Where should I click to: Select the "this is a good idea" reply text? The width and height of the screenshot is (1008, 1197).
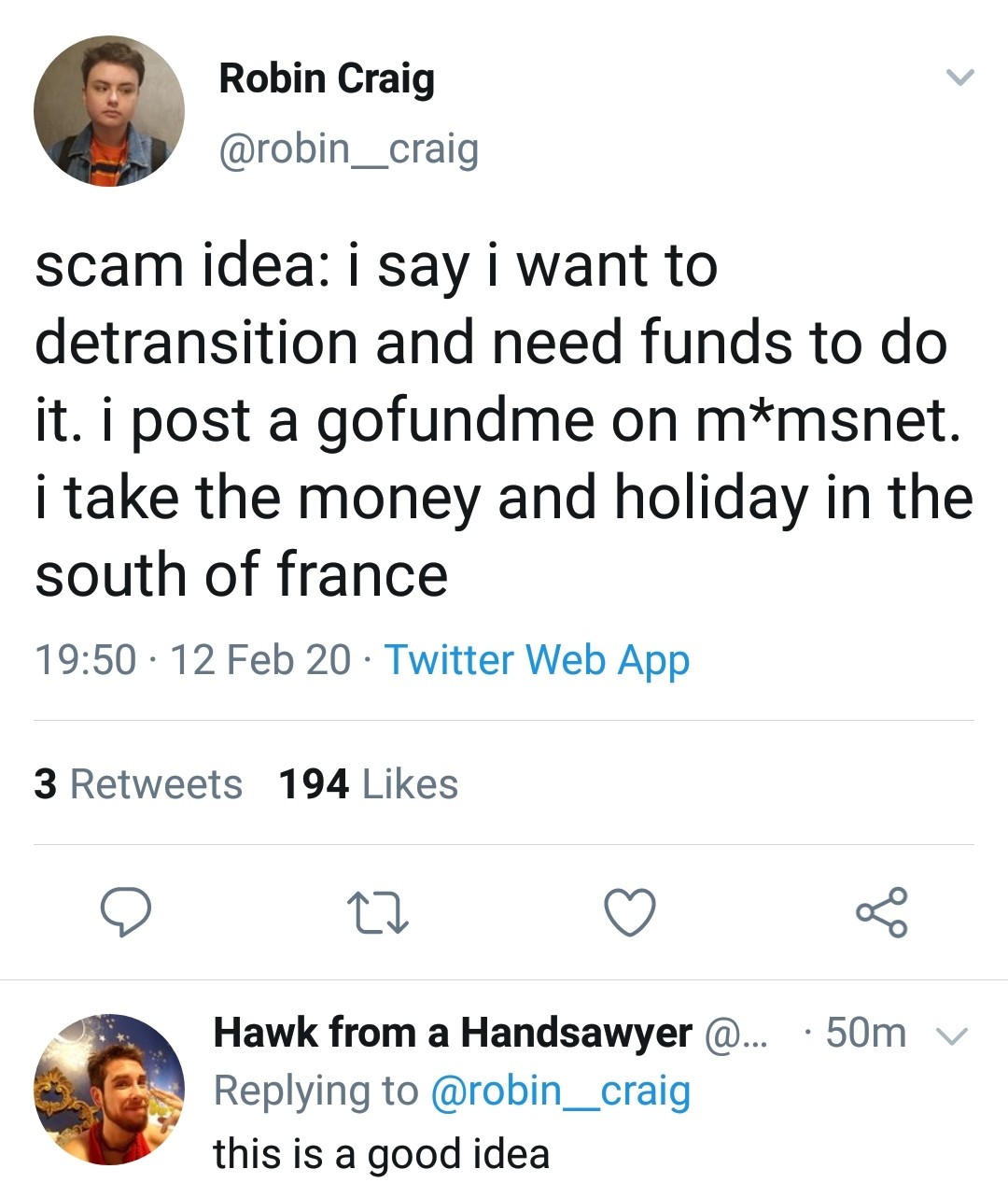381,1154
